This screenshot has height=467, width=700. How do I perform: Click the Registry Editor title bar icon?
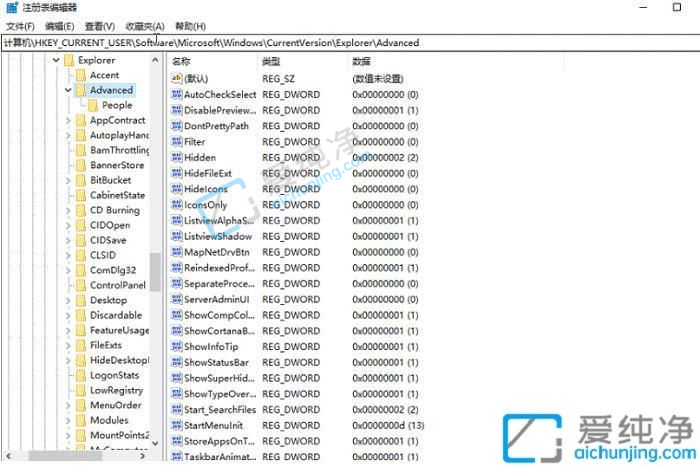(x=12, y=7)
